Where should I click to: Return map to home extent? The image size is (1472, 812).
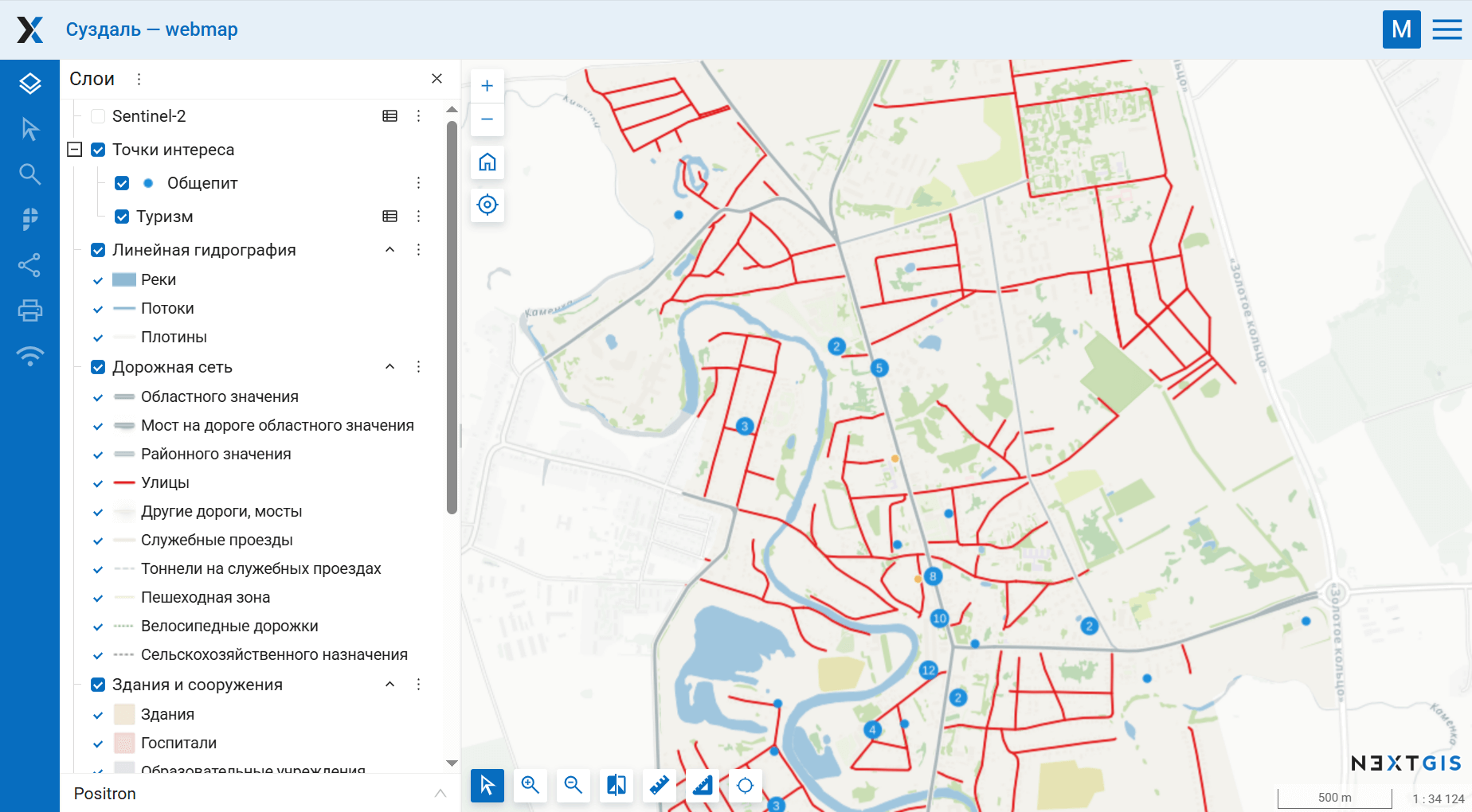487,162
